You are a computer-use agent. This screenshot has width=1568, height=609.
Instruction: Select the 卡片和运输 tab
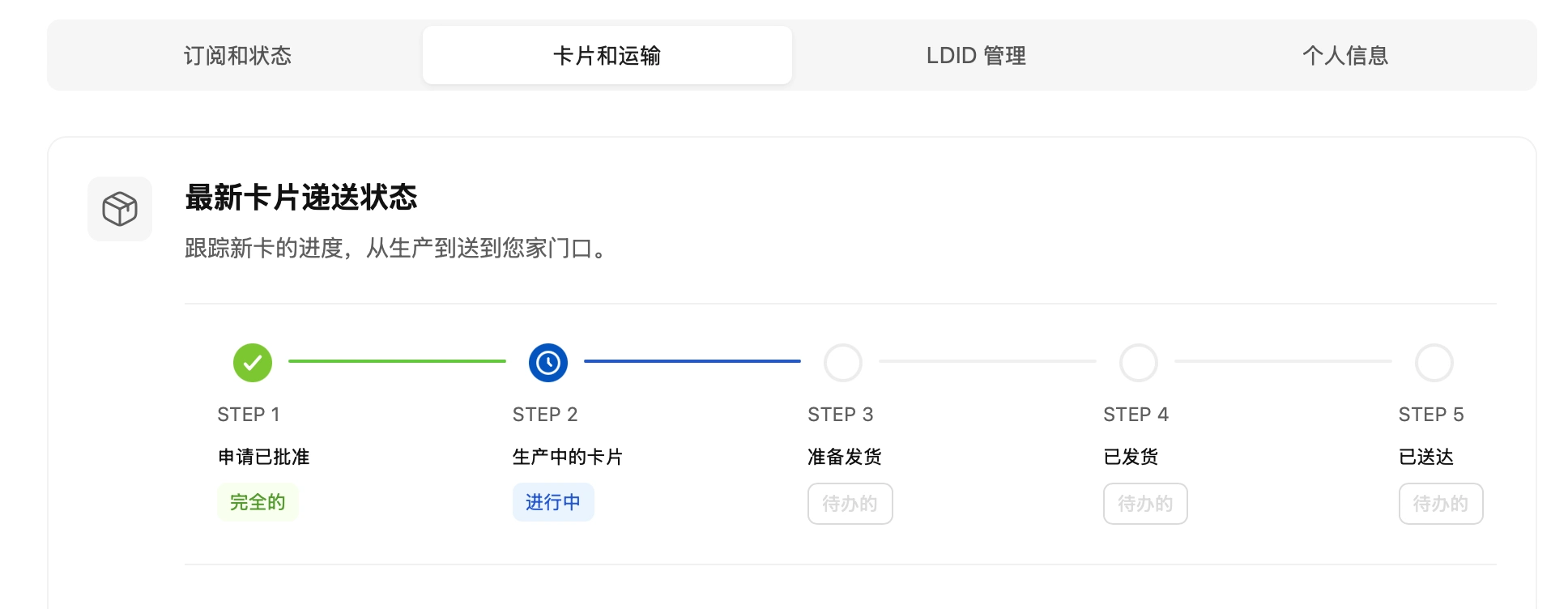coord(607,56)
